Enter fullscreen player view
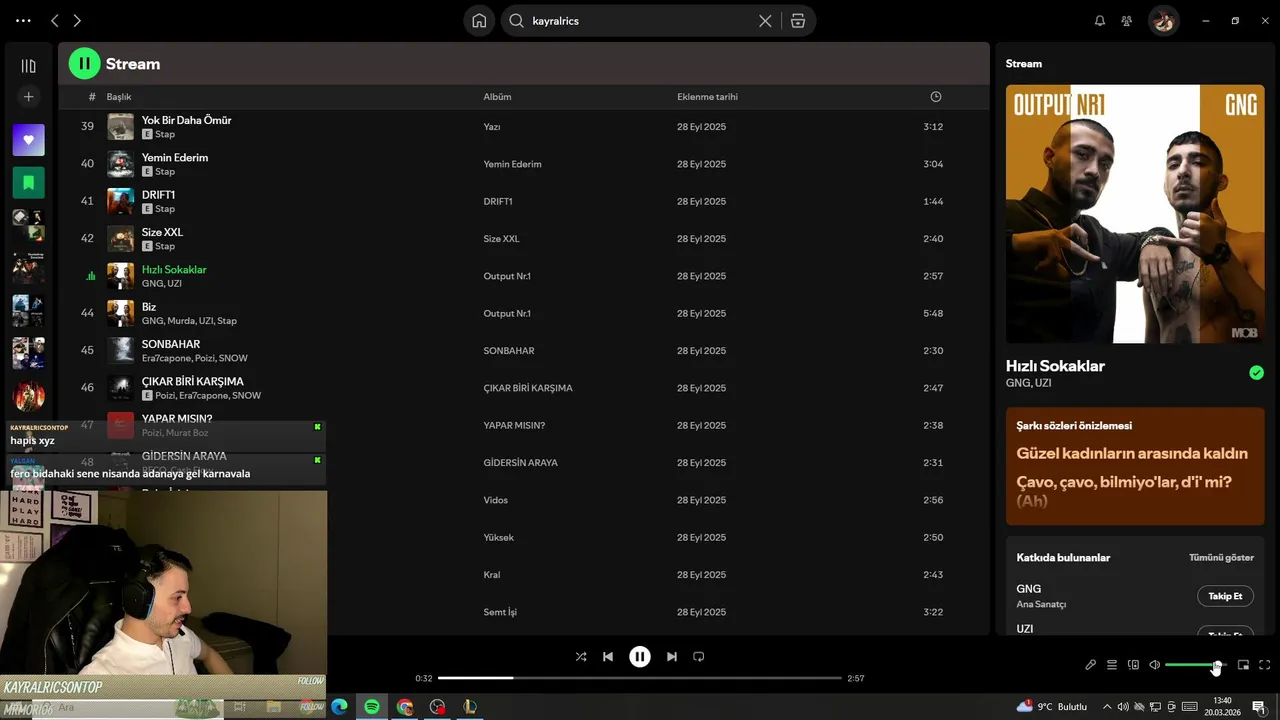The image size is (1280, 720). click(x=1265, y=665)
